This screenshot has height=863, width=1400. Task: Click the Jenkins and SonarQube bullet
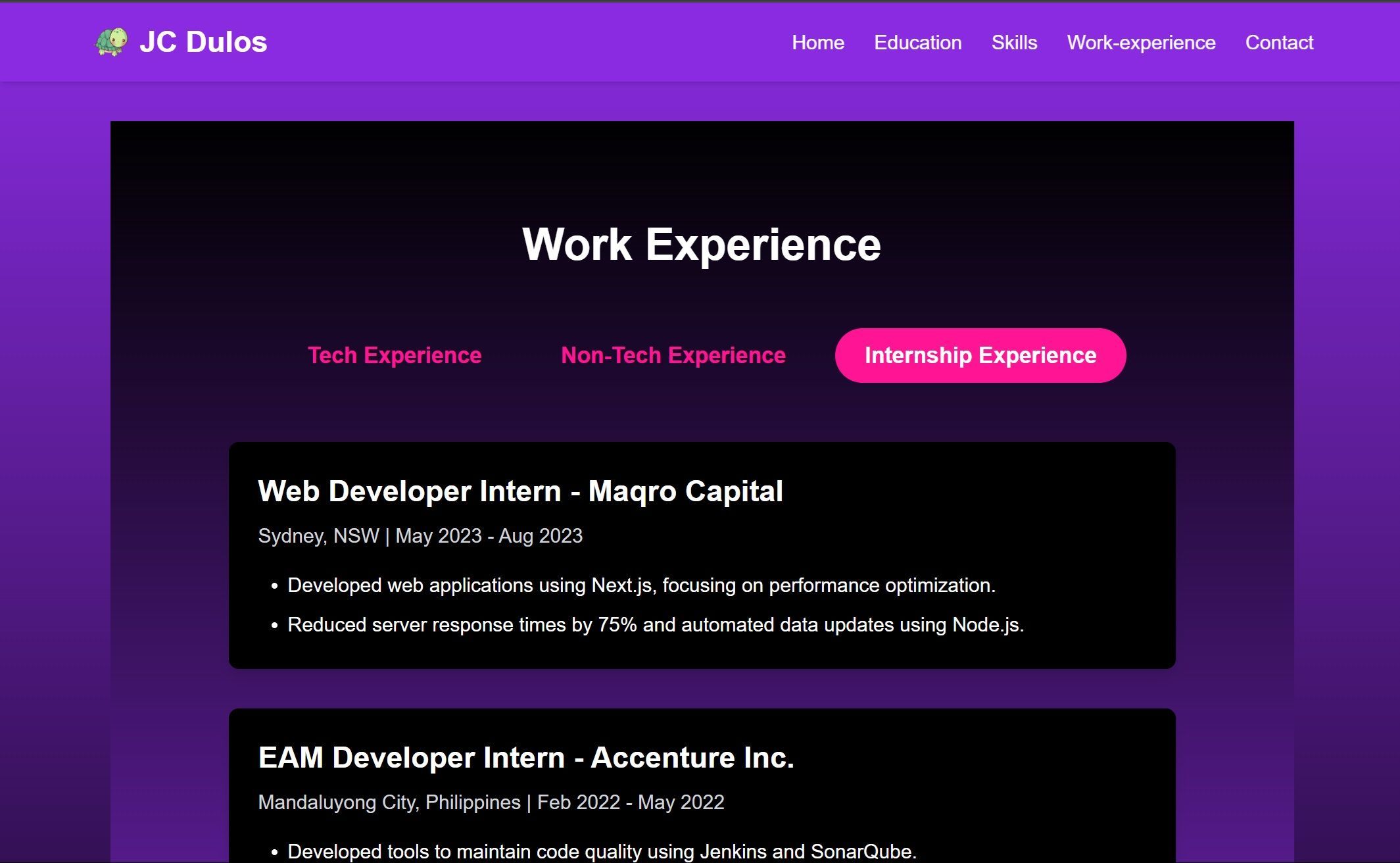(602, 851)
